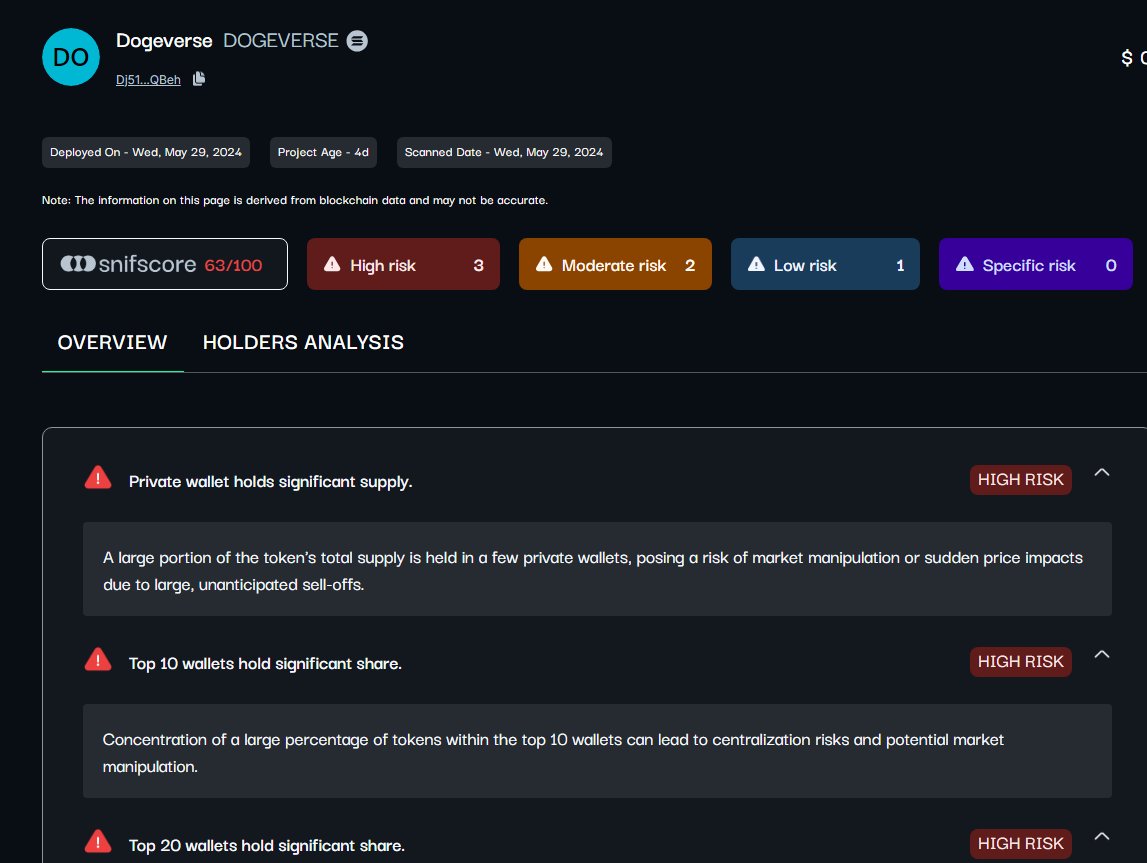Click the blockchain data accuracy note
The image size is (1147, 863).
[x=295, y=200]
